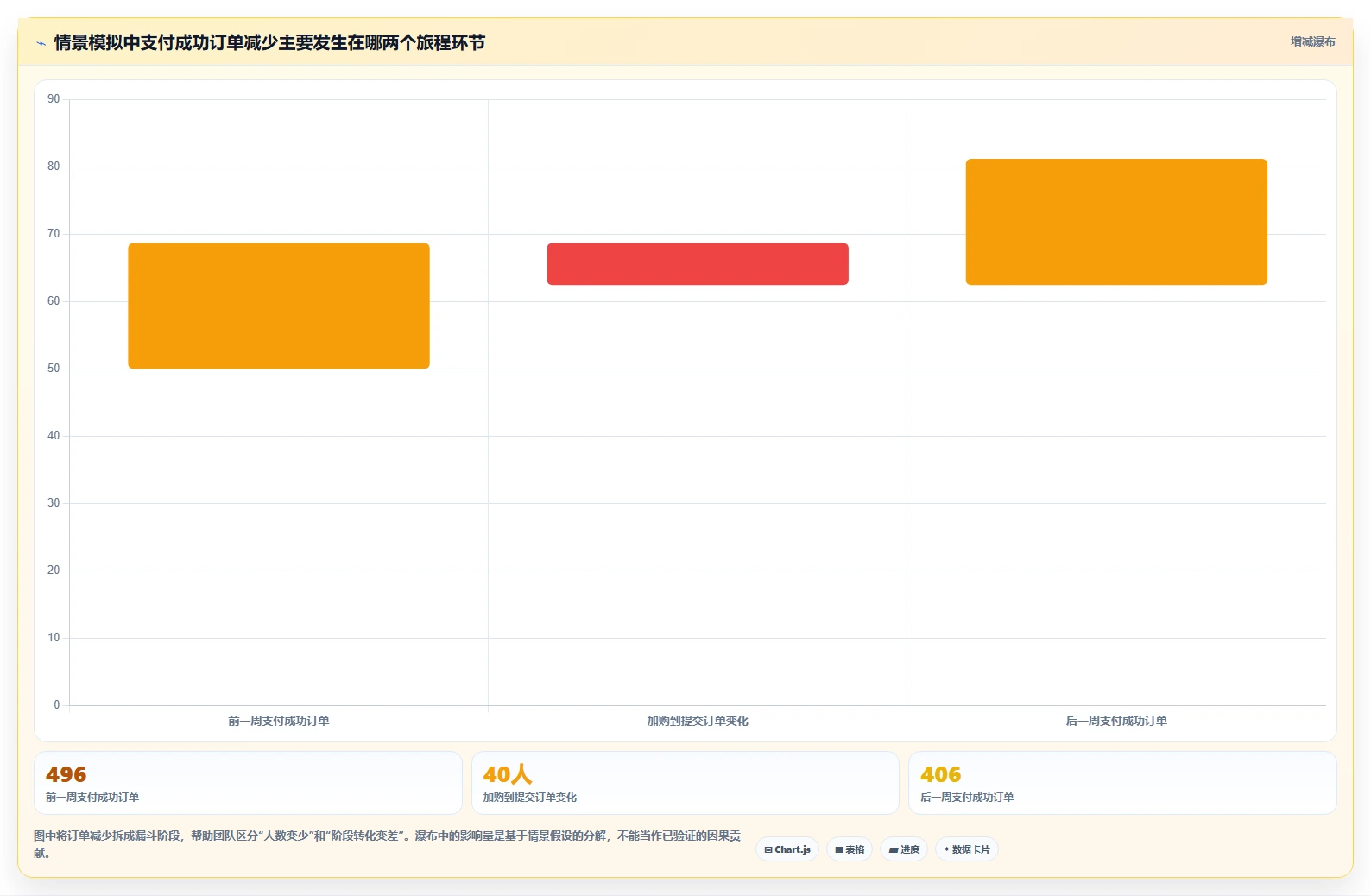1371x896 pixels.
Task: Click the red bar for 加购到提交订单变化
Action: tap(698, 264)
